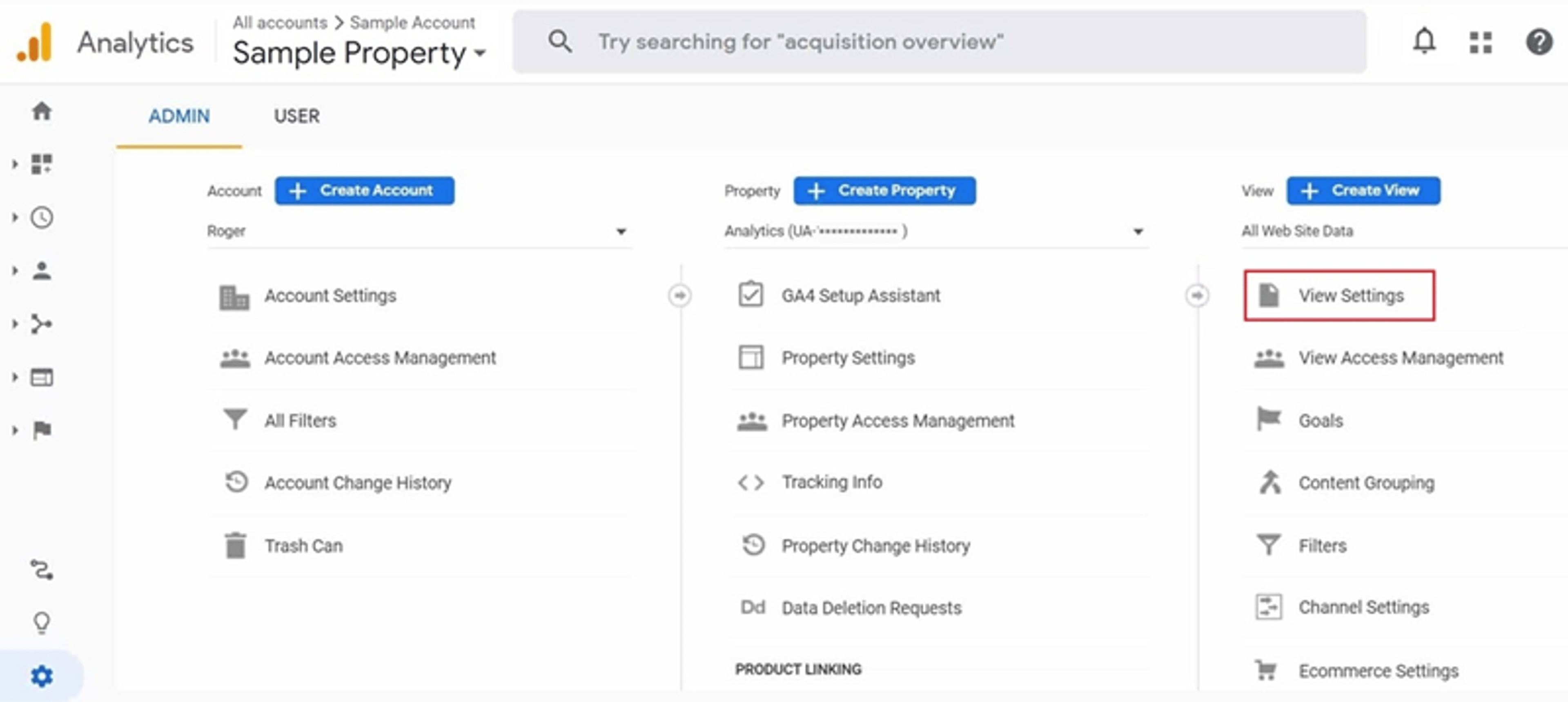Click the Create View button

pyautogui.click(x=1363, y=191)
